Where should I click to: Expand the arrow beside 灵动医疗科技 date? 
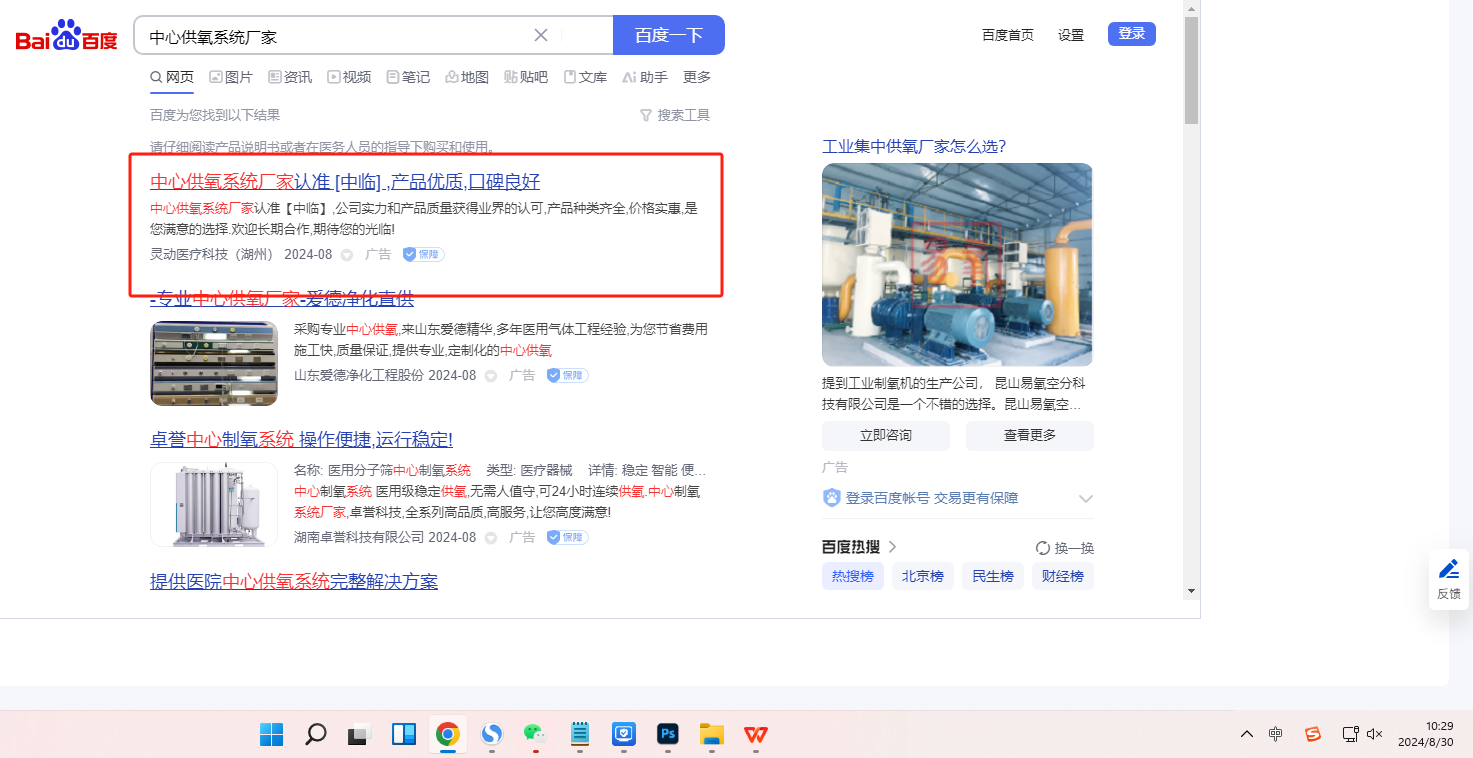pos(347,255)
